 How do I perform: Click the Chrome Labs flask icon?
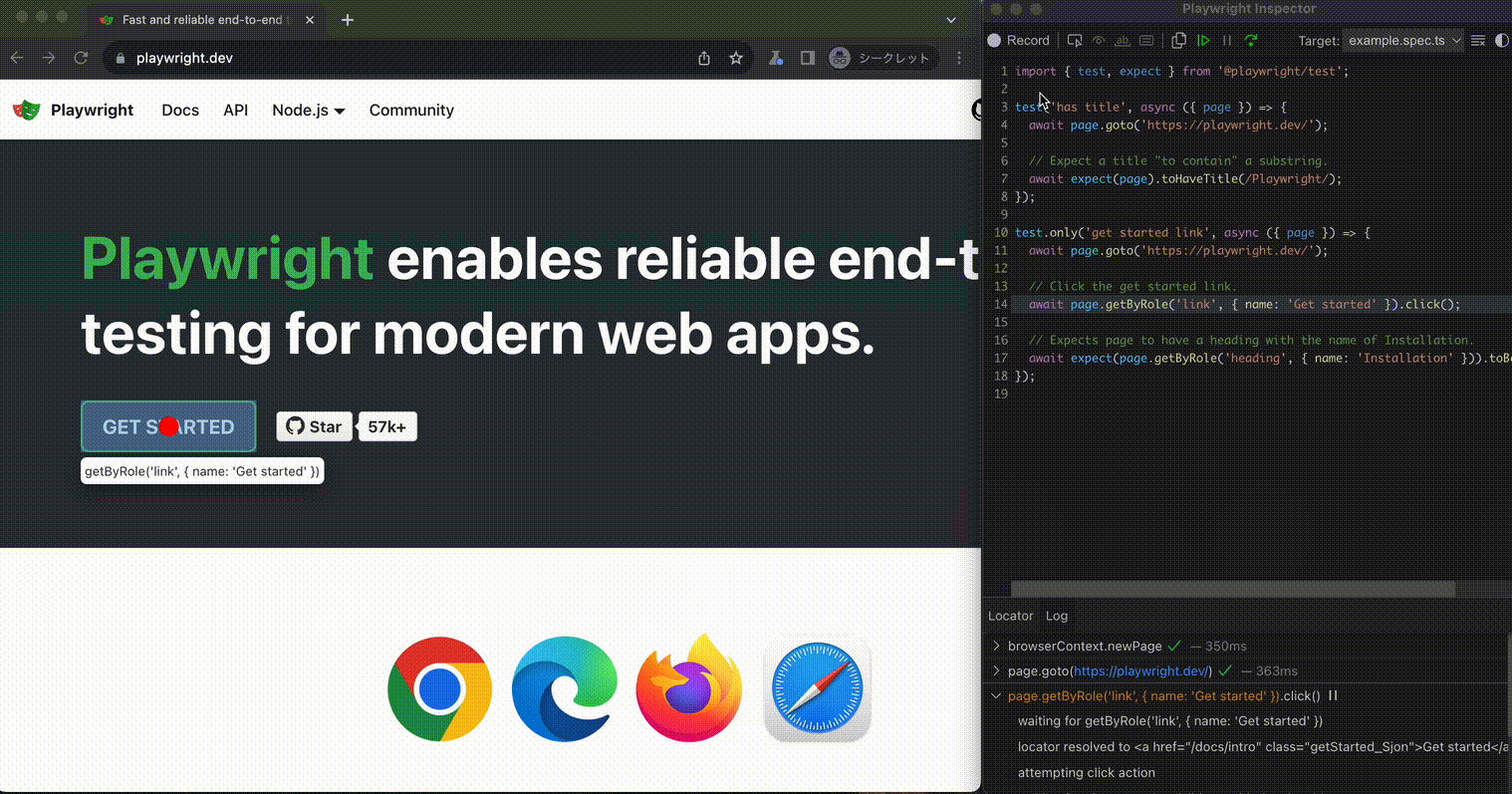coord(776,58)
